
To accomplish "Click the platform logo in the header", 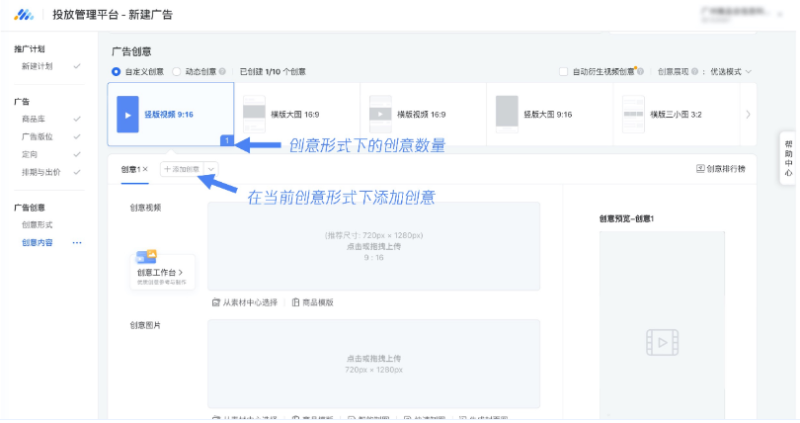I will [24, 15].
